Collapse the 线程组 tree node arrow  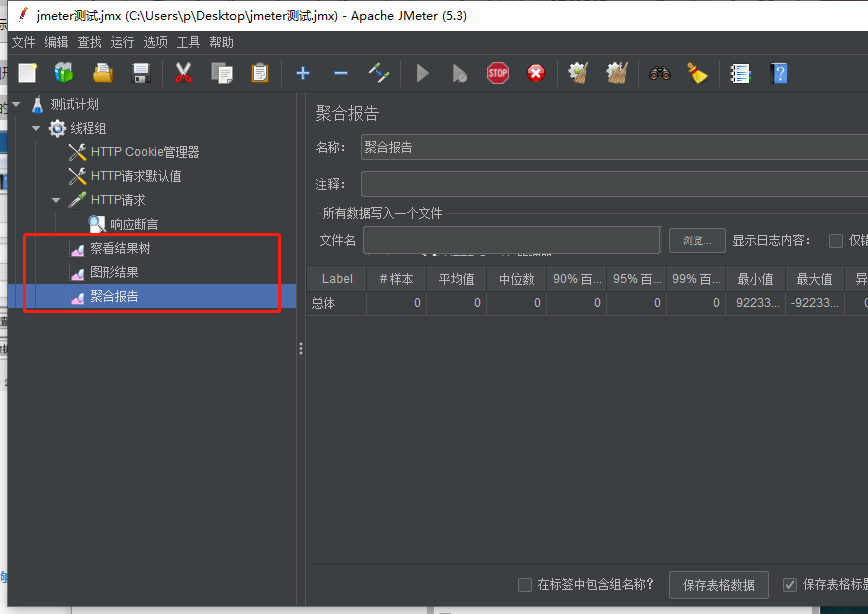[36, 128]
